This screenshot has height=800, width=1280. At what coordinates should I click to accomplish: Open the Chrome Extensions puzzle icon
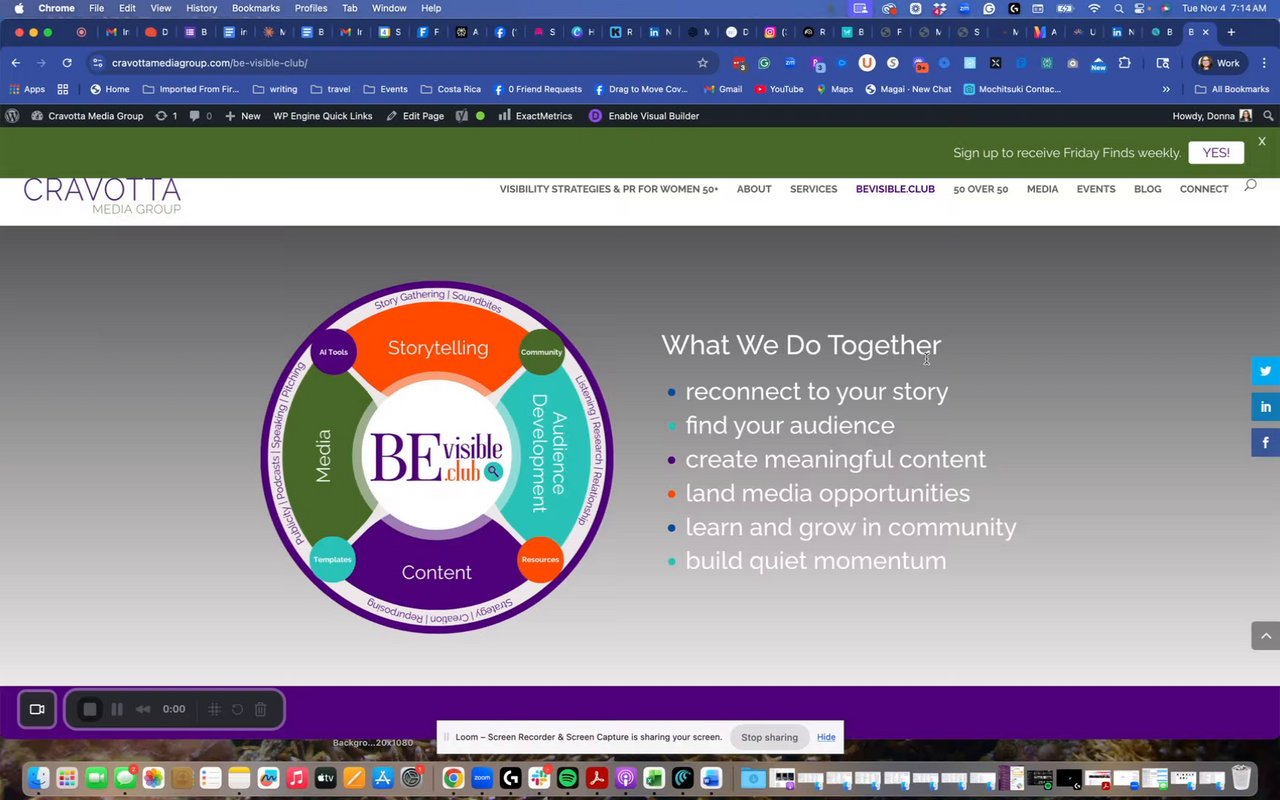tap(1125, 63)
